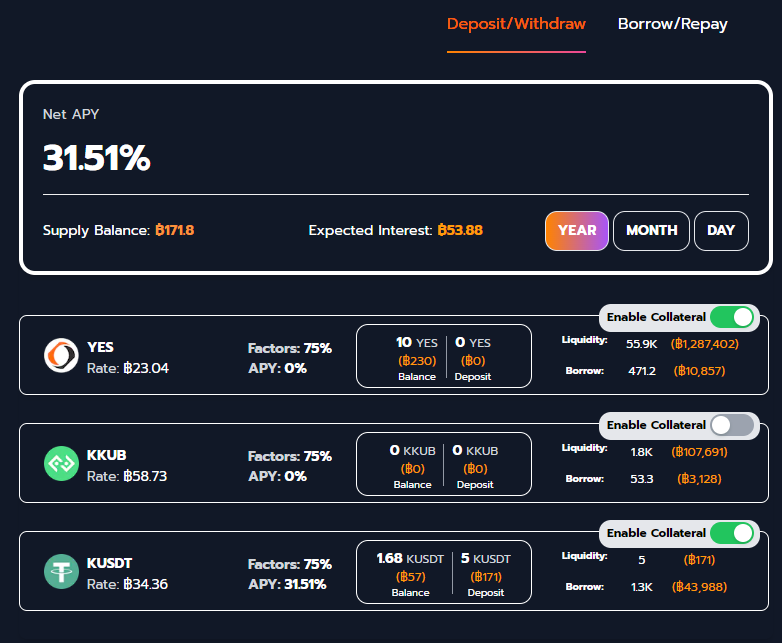The image size is (782, 643).
Task: Click the YES balance and deposit box
Action: [444, 356]
